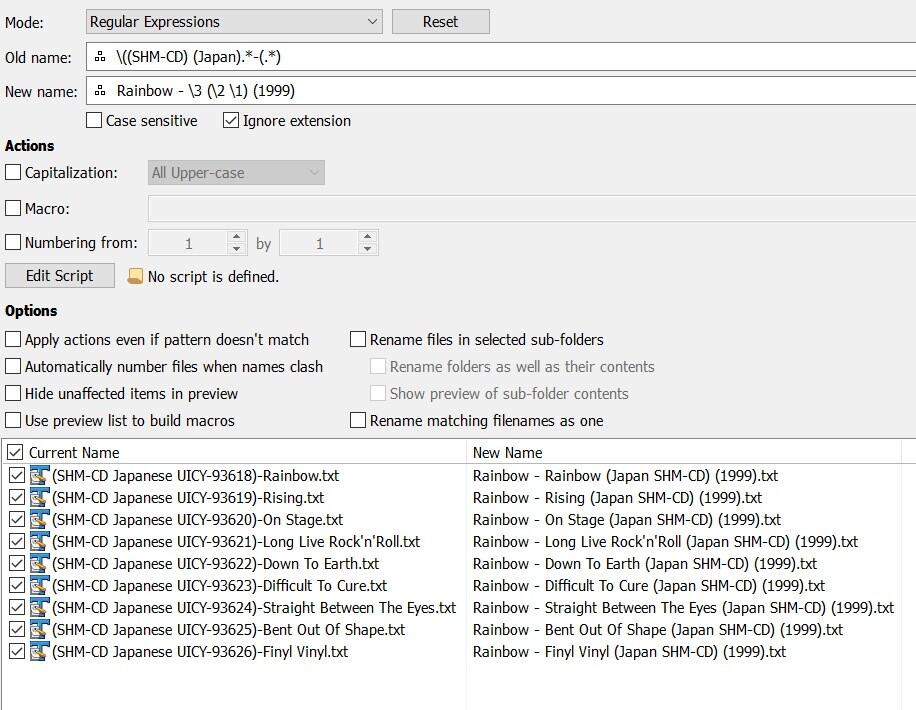Click the file icon for UICY-93623 Difficult To Cure.txt
This screenshot has width=916, height=710.
coord(40,586)
